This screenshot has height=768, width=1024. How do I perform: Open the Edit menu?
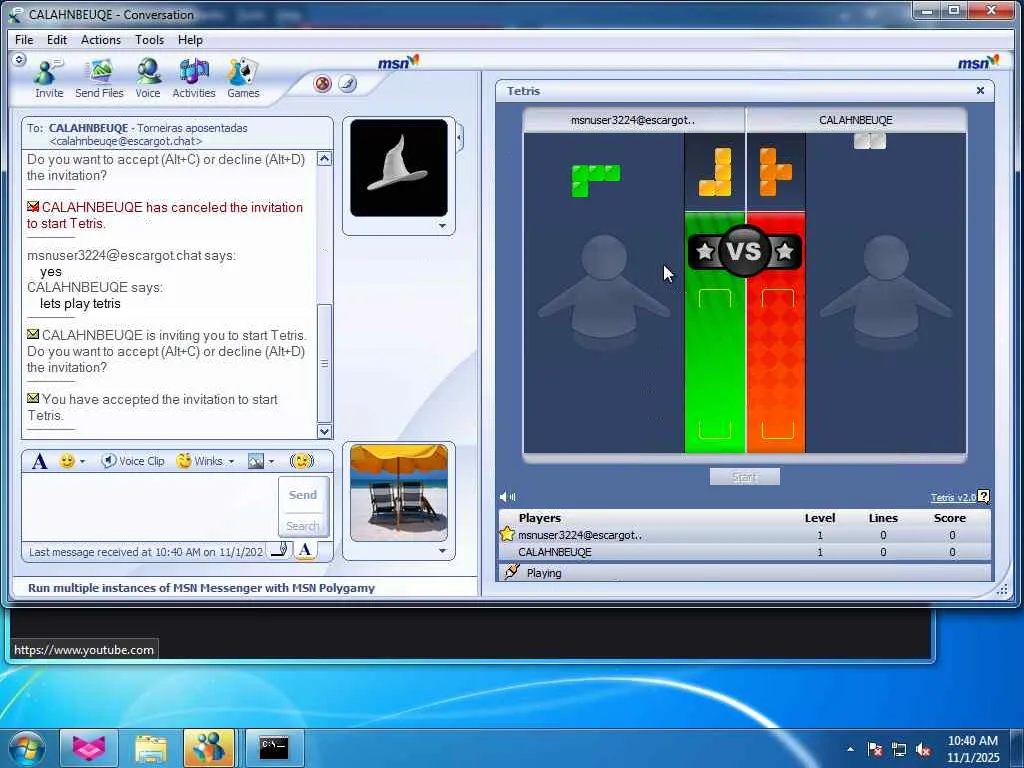coord(57,40)
